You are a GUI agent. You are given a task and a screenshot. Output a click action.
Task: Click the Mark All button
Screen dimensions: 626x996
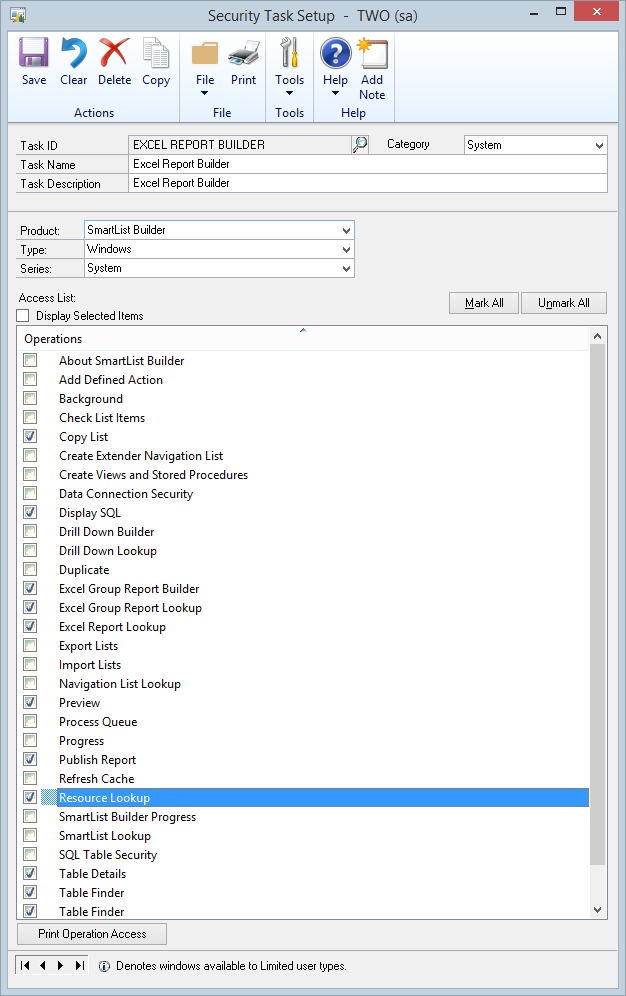[484, 303]
